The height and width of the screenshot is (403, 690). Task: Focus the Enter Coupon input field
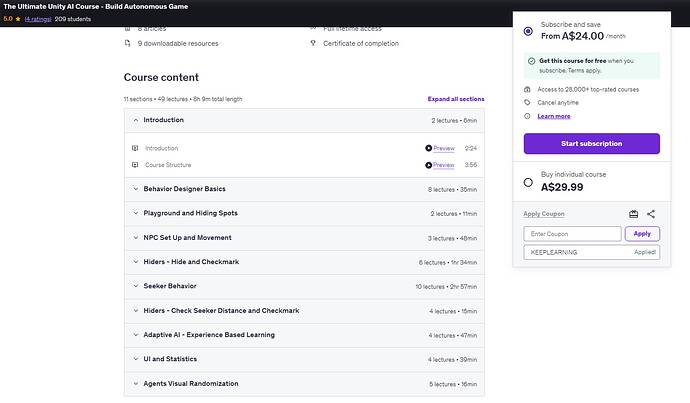click(x=572, y=234)
